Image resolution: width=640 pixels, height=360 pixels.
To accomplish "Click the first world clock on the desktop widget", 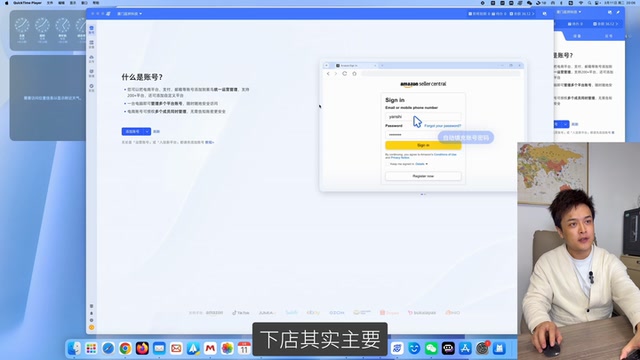I will point(22,25).
